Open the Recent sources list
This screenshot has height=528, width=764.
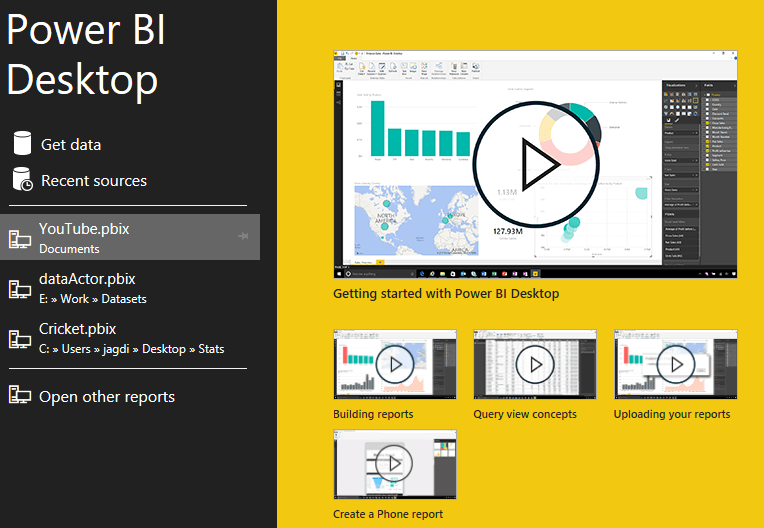[x=94, y=181]
